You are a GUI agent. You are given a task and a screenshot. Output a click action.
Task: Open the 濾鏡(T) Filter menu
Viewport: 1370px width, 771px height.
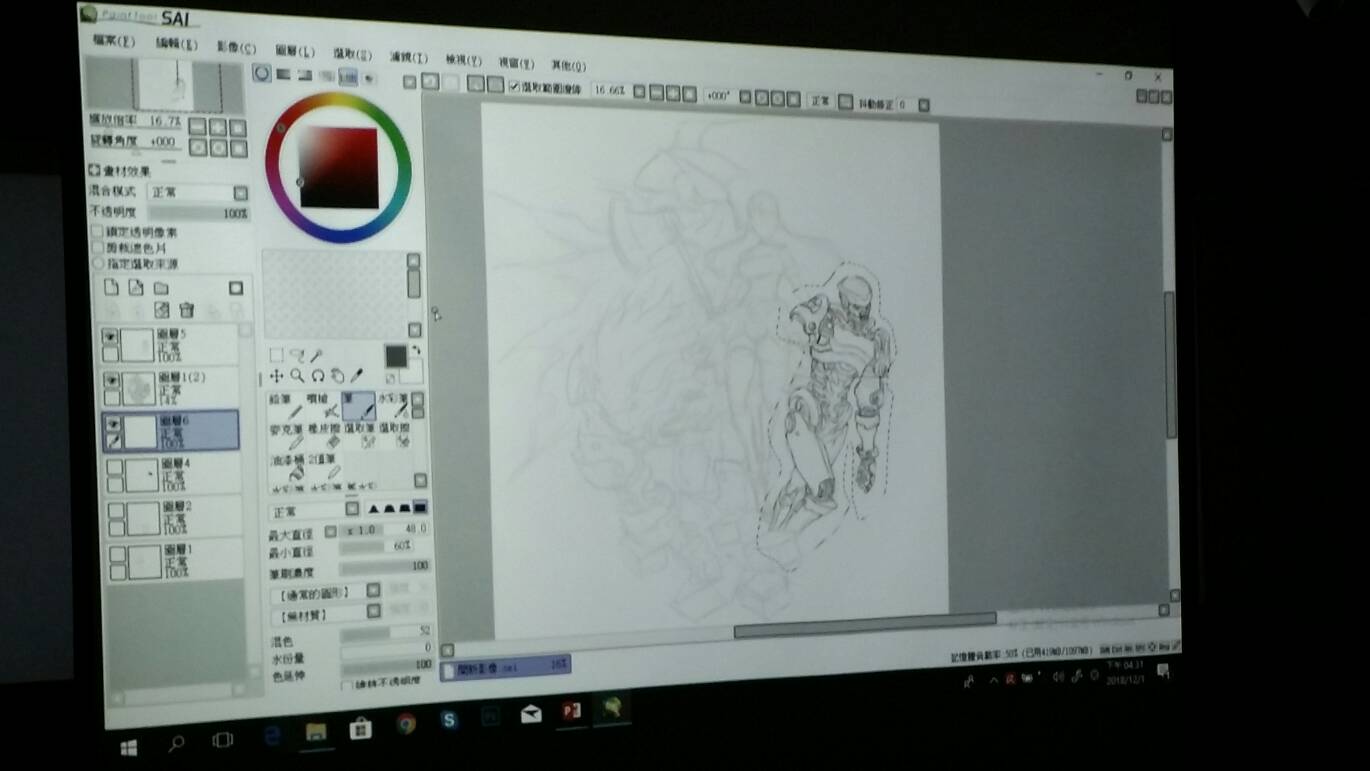pos(408,58)
